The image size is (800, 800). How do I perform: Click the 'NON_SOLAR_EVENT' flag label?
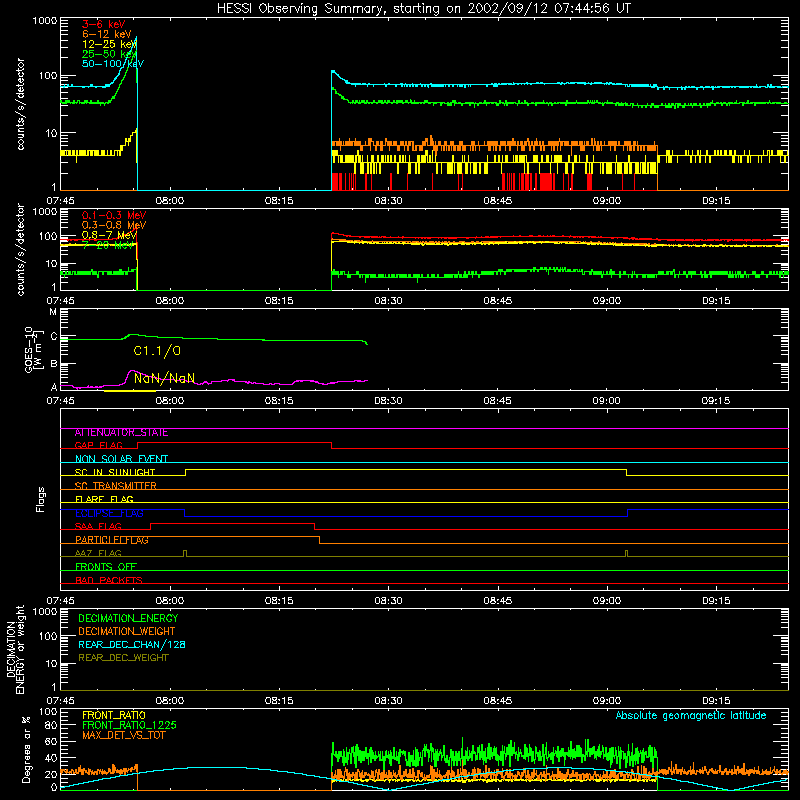click(x=121, y=459)
